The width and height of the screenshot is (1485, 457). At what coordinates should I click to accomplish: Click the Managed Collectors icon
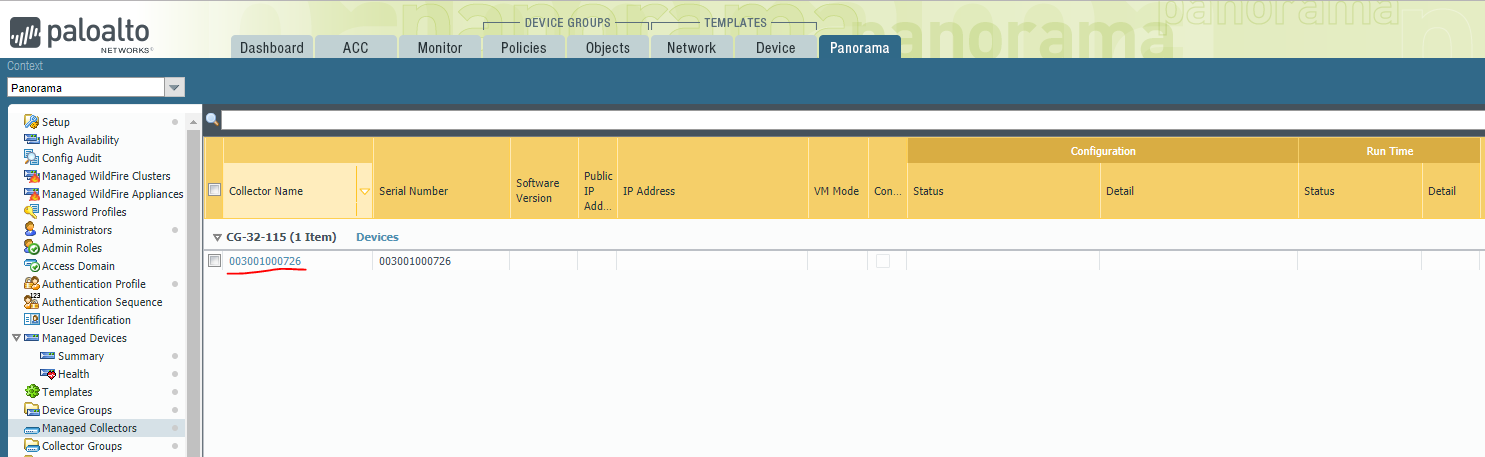point(32,428)
